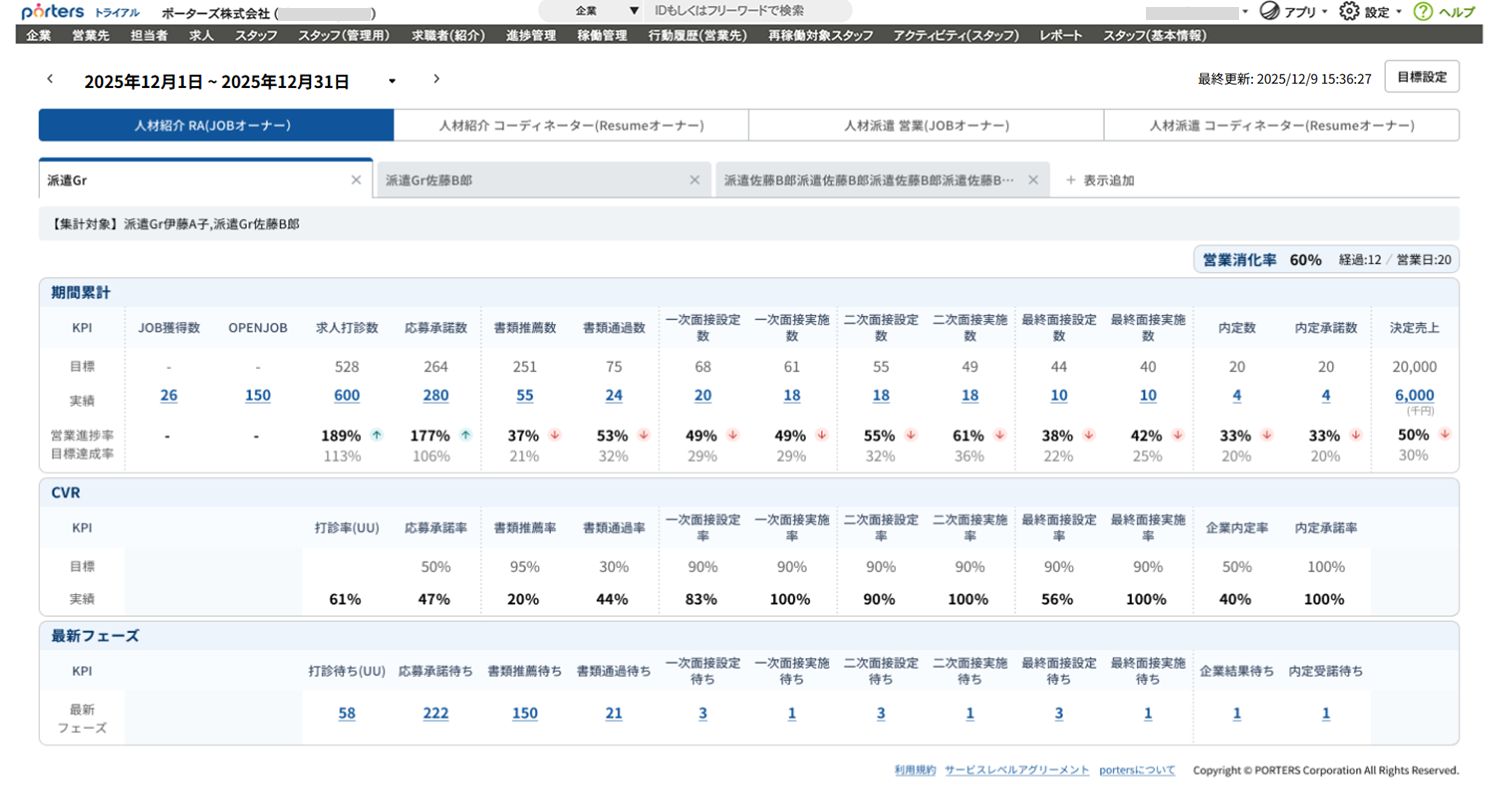Close the 派遣Gr tab with X
Screen dimensions: 1499x796
click(x=356, y=180)
